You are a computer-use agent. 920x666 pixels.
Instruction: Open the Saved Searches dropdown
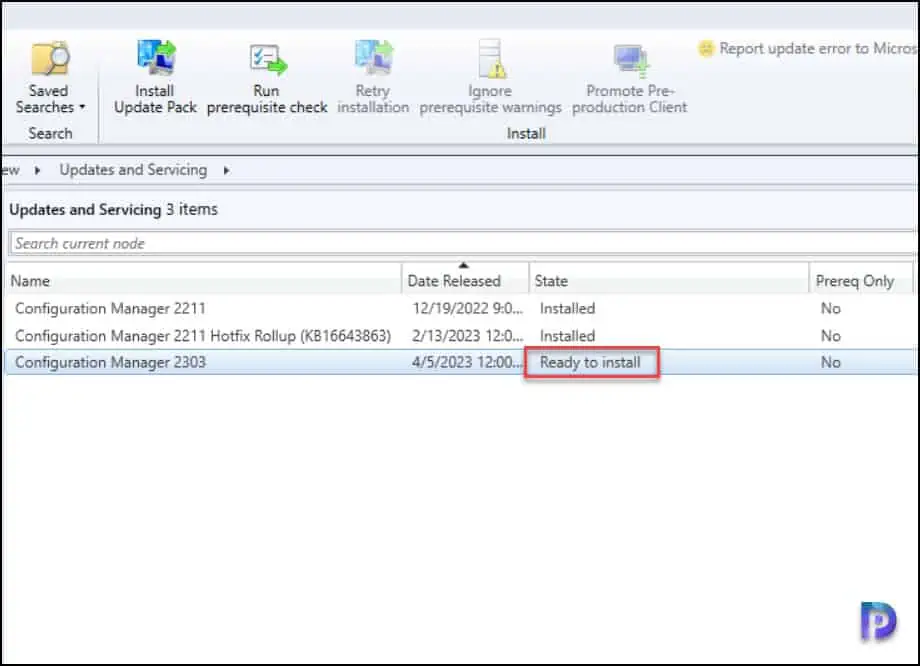pyautogui.click(x=50, y=77)
